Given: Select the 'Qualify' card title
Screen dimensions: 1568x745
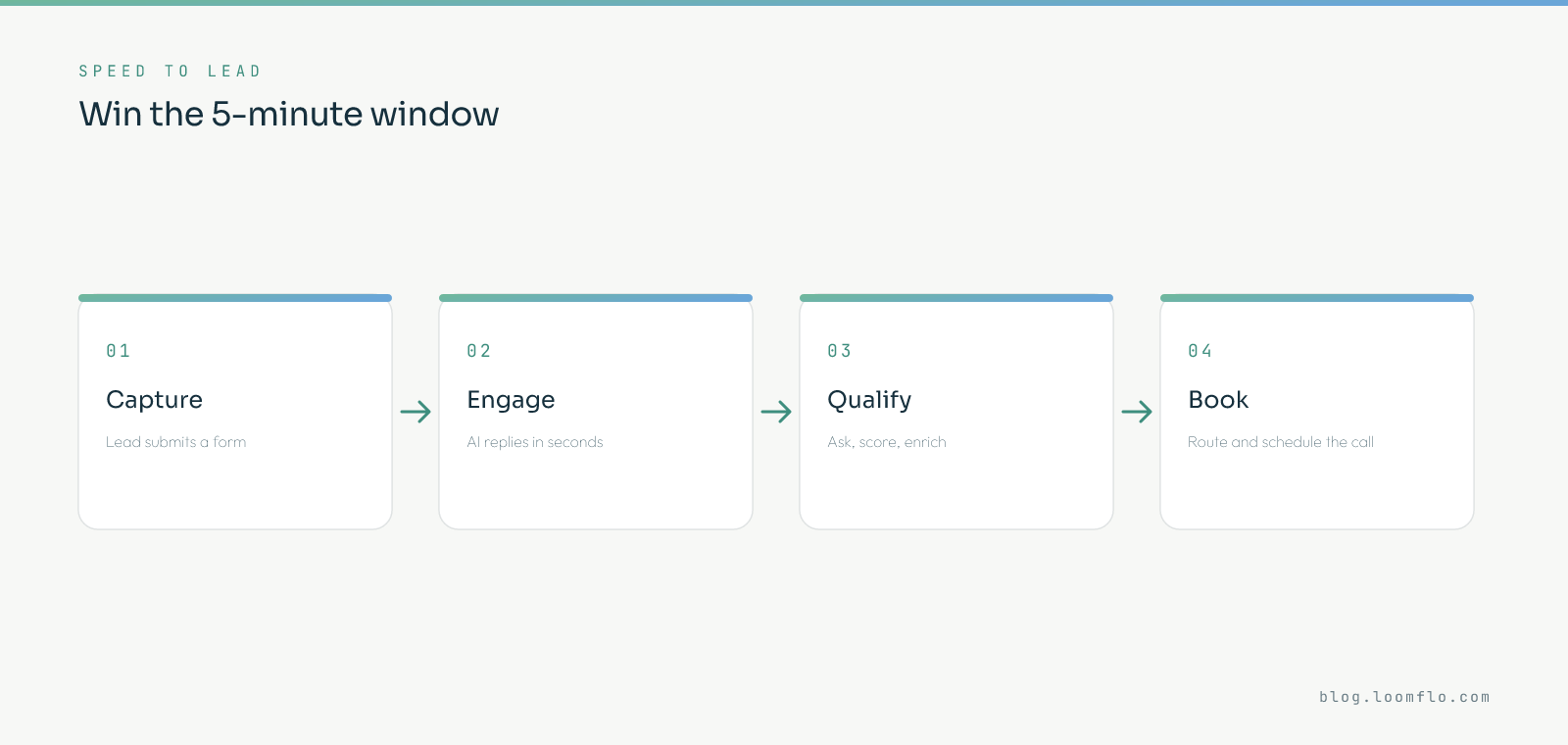Looking at the screenshot, I should click(869, 400).
